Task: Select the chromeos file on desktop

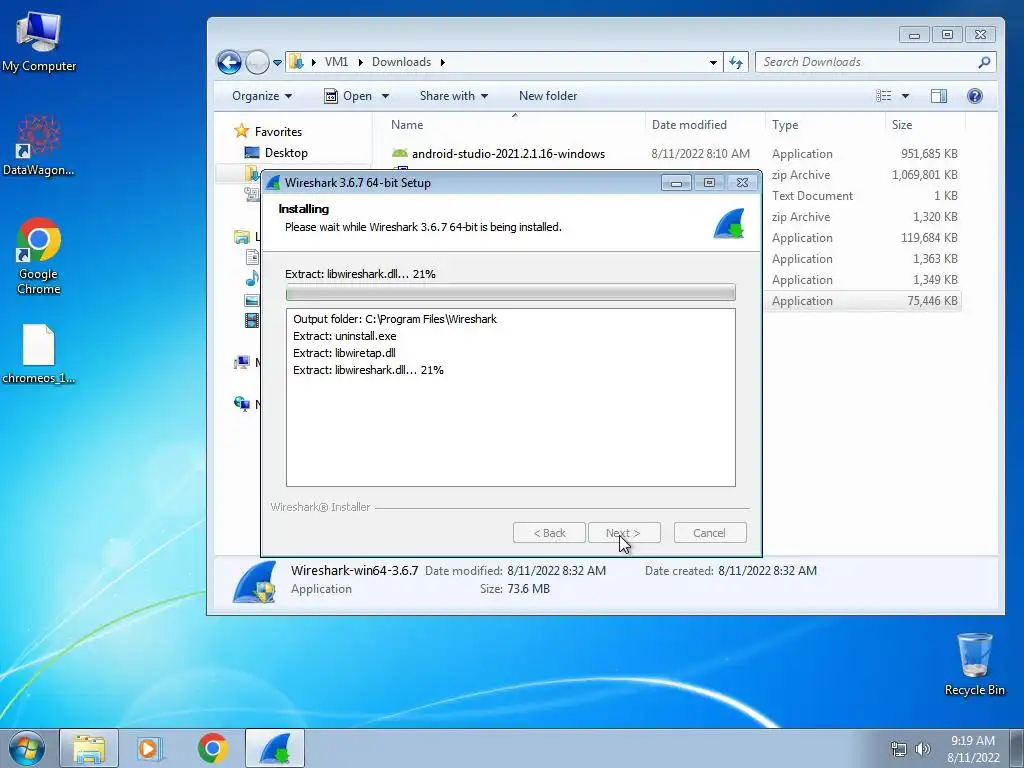Action: [39, 353]
